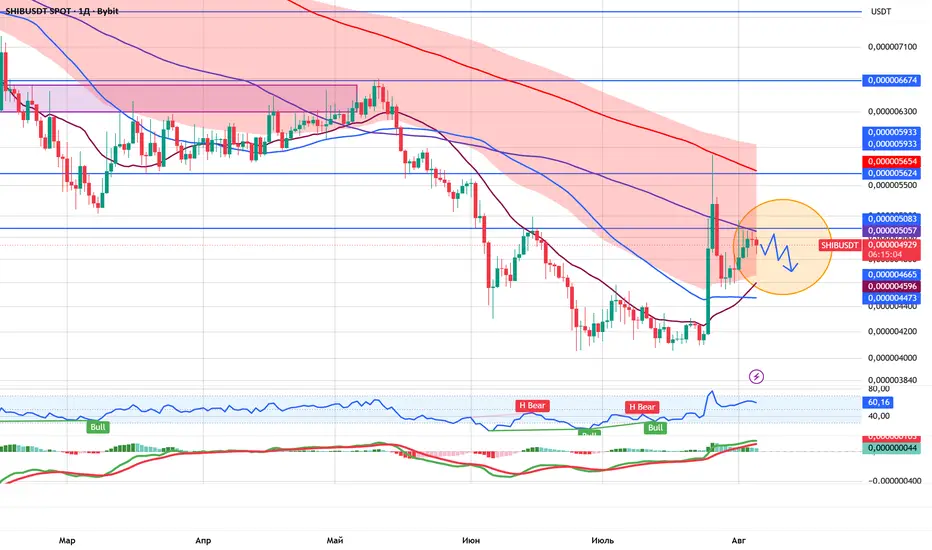Click the red 0,000005654 moving average label

click(891, 162)
